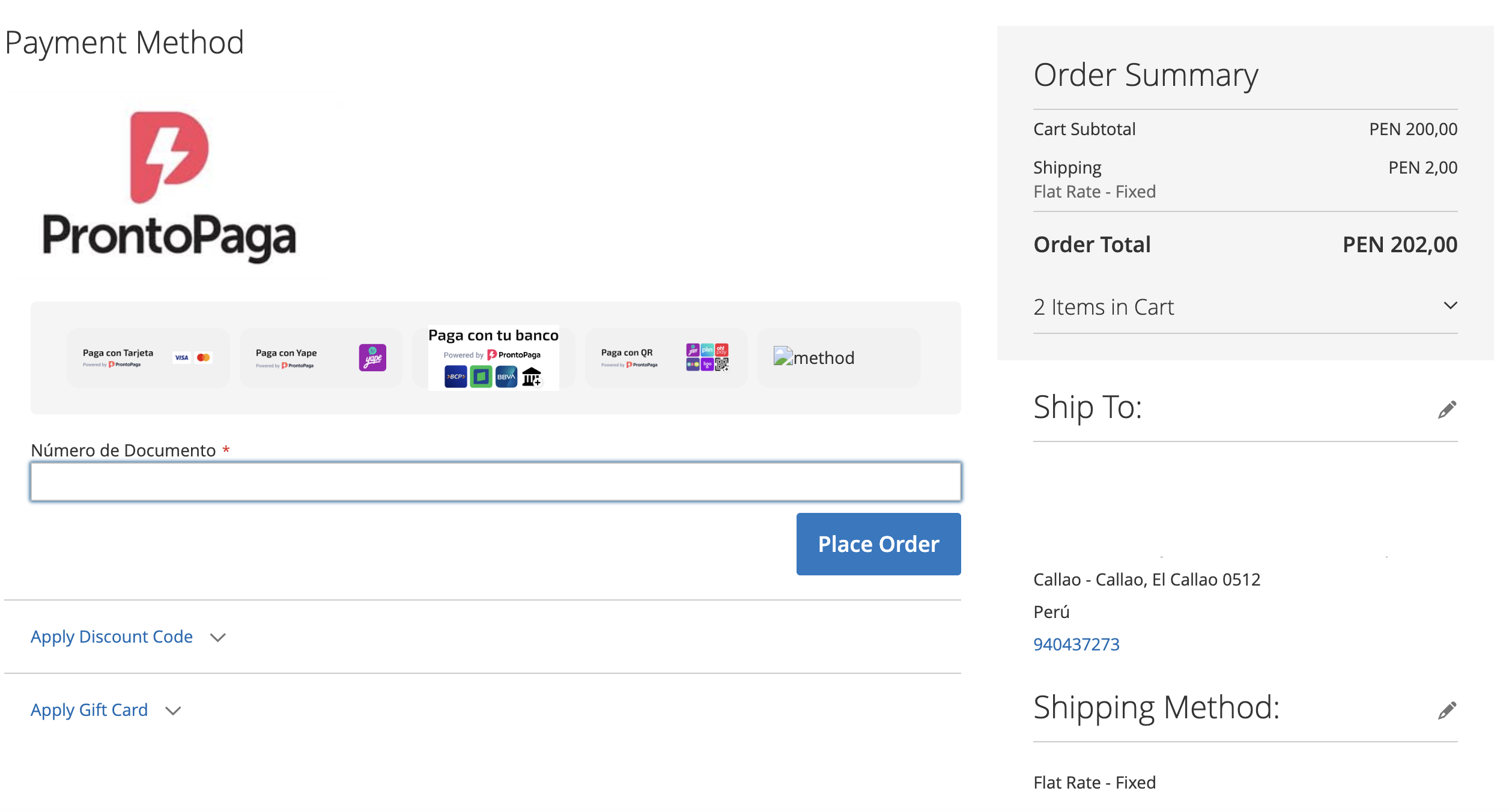This screenshot has height=812, width=1509.
Task: Click the large ProntoPaga logo
Action: (x=169, y=186)
